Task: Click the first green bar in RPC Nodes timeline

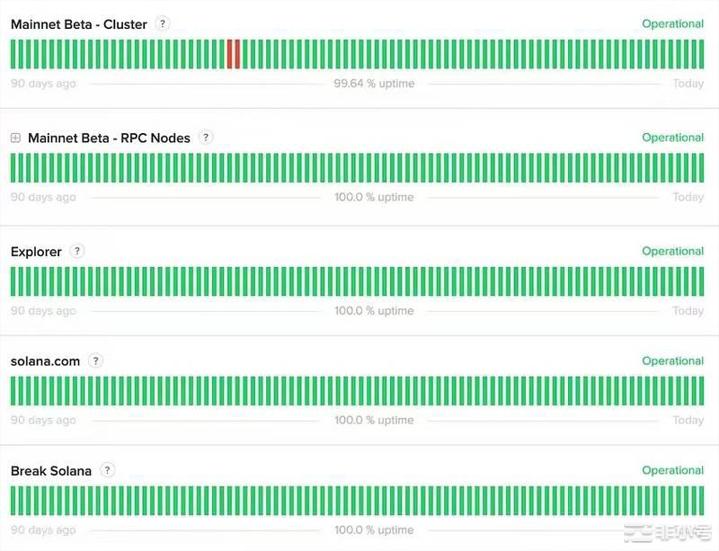Action: tap(14, 168)
